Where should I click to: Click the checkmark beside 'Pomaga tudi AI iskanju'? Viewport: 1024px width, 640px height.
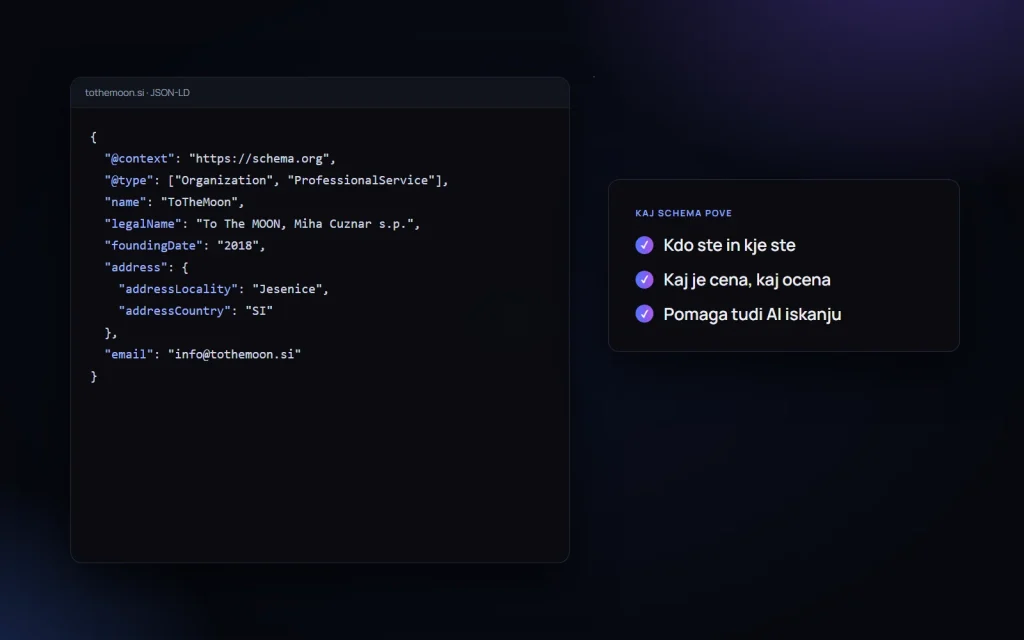644,314
